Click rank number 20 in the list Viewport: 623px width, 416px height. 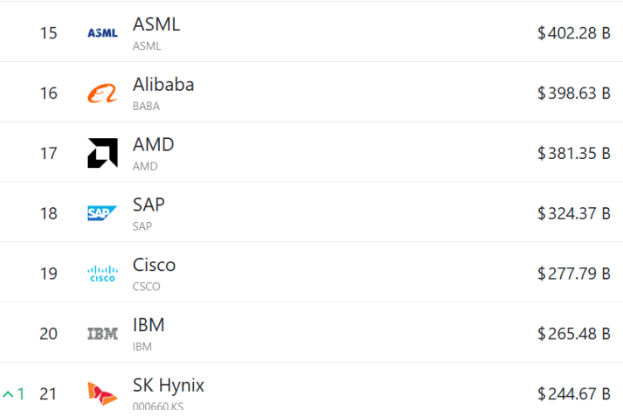(48, 333)
